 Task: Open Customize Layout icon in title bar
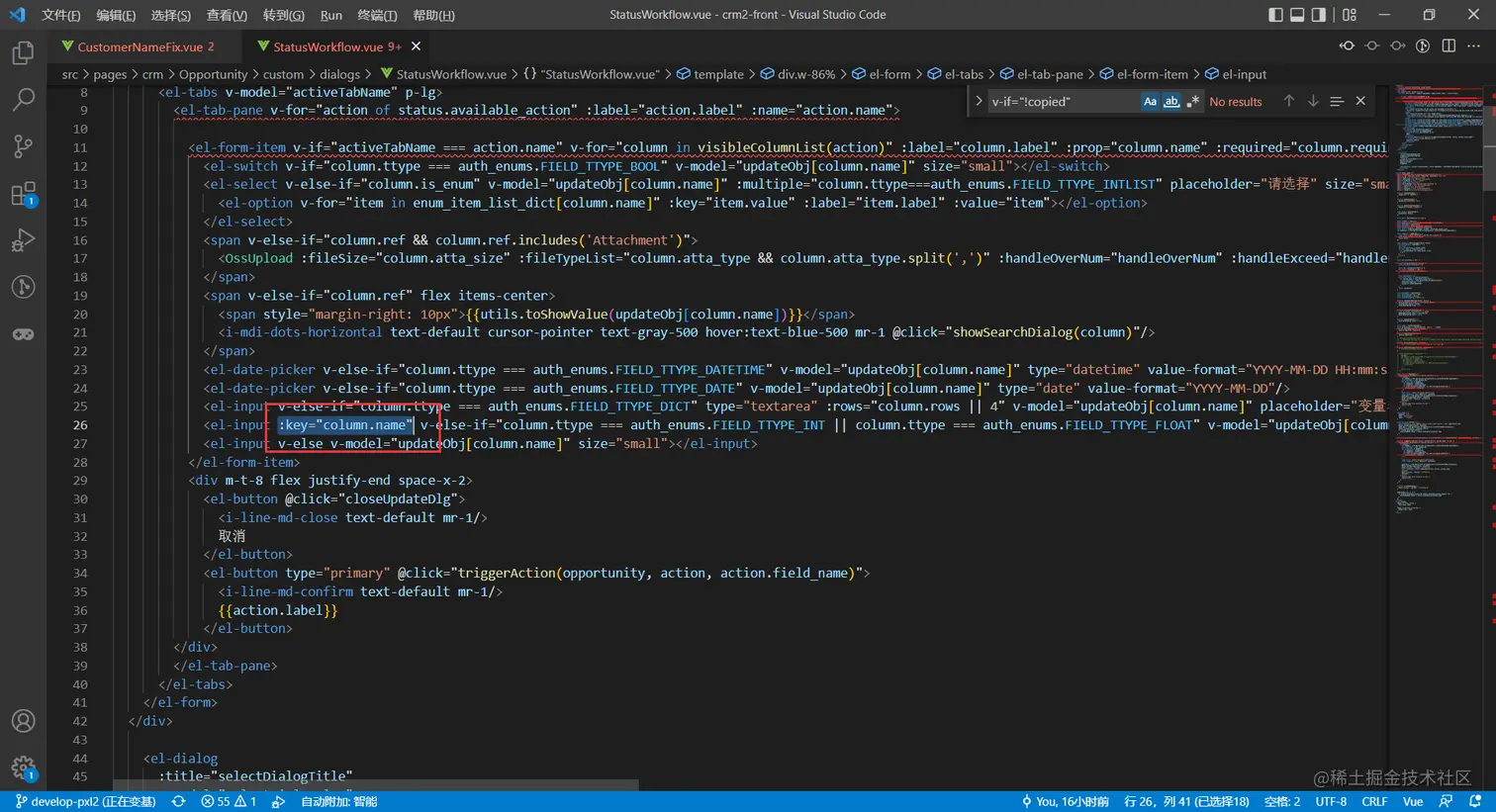(1350, 15)
